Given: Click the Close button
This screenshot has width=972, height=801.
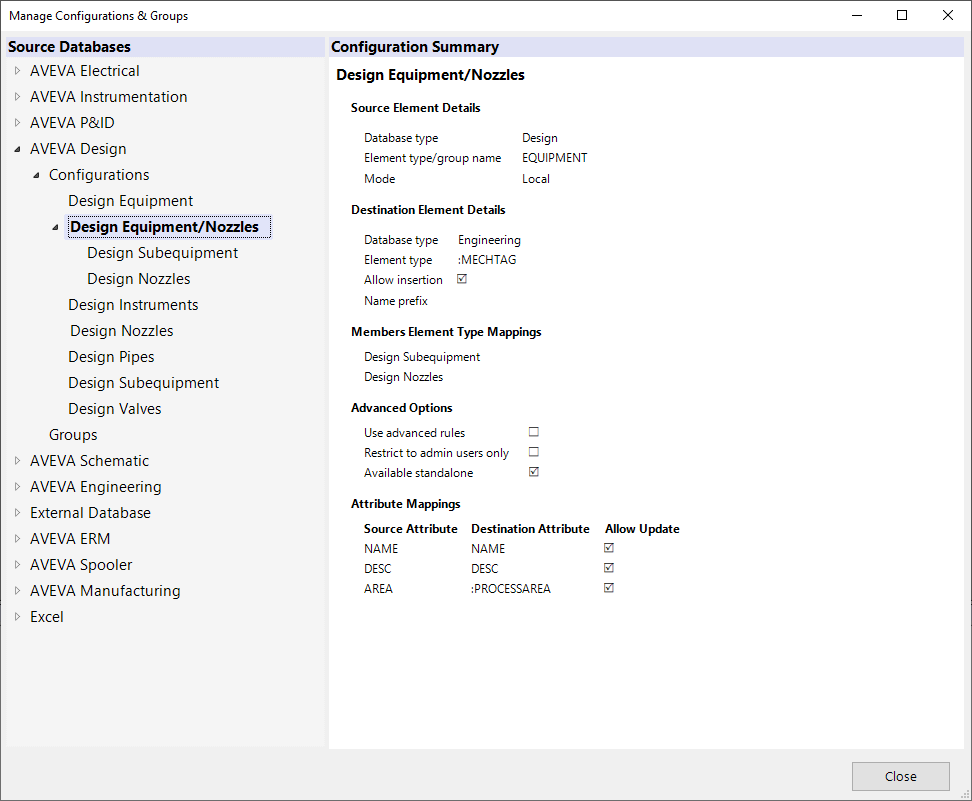Looking at the screenshot, I should pos(900,776).
